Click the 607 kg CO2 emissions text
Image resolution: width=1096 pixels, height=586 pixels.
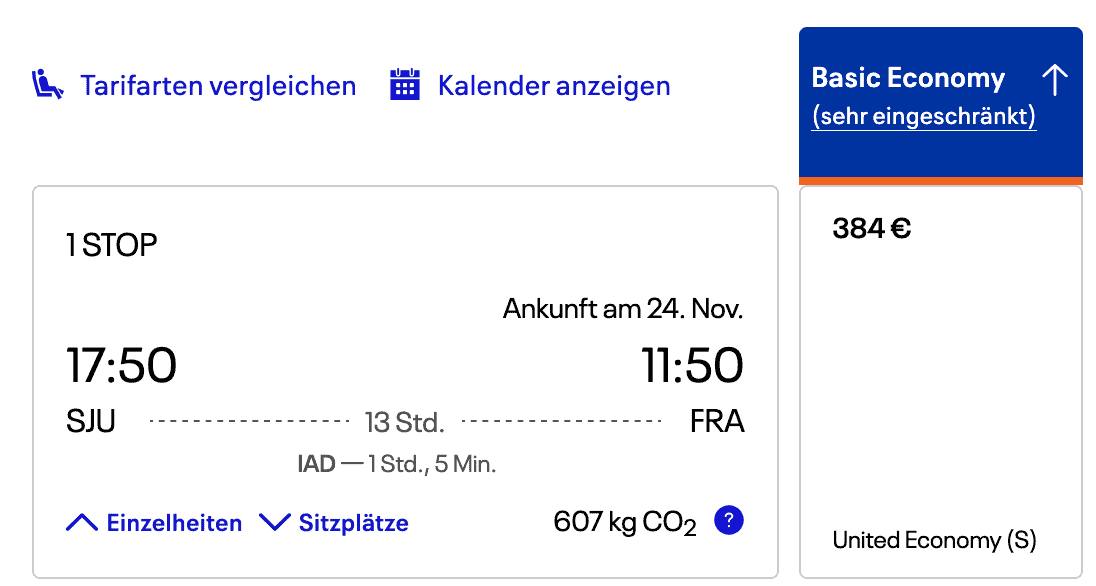tap(624, 522)
